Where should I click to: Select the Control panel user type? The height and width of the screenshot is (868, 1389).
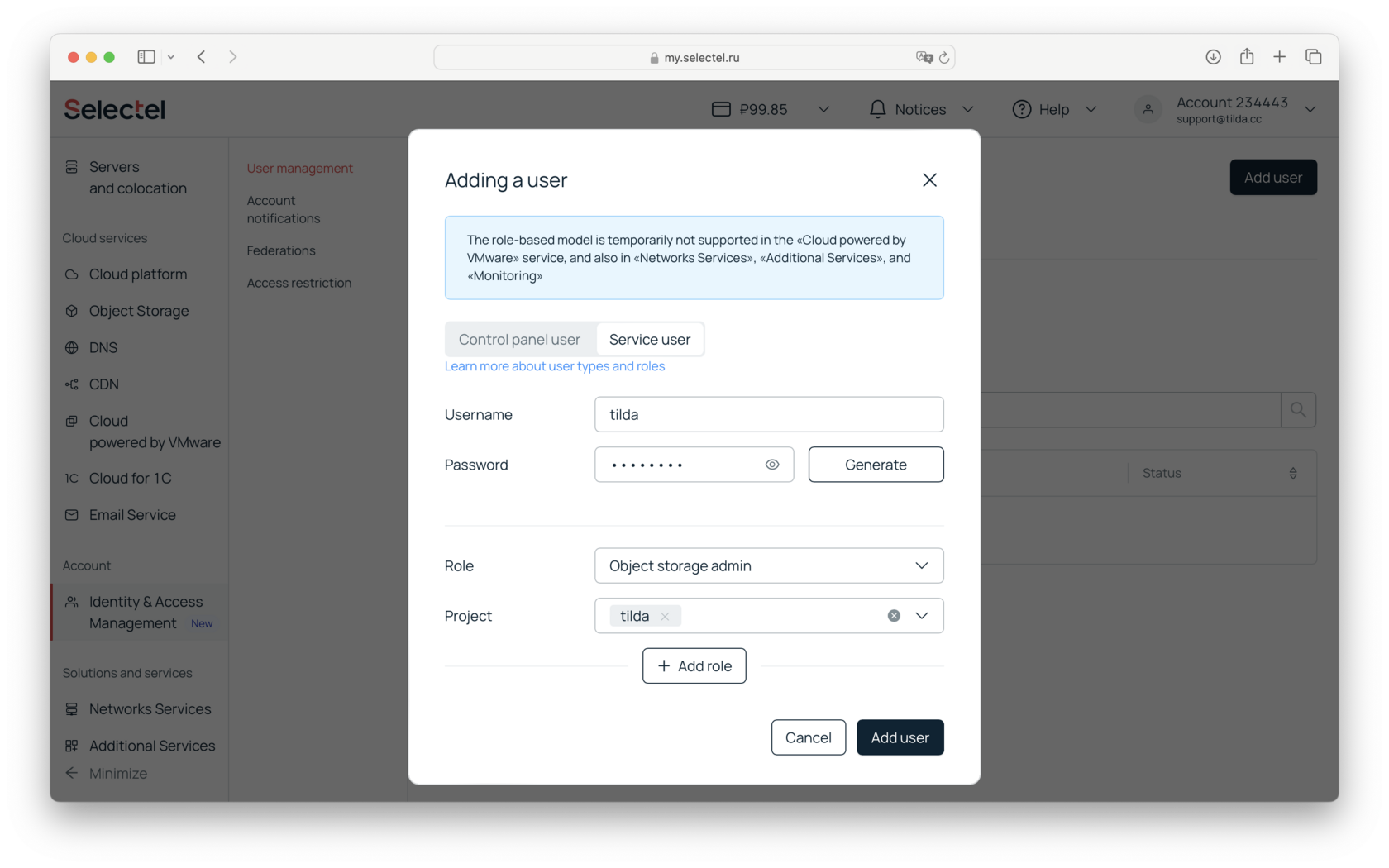coord(519,339)
